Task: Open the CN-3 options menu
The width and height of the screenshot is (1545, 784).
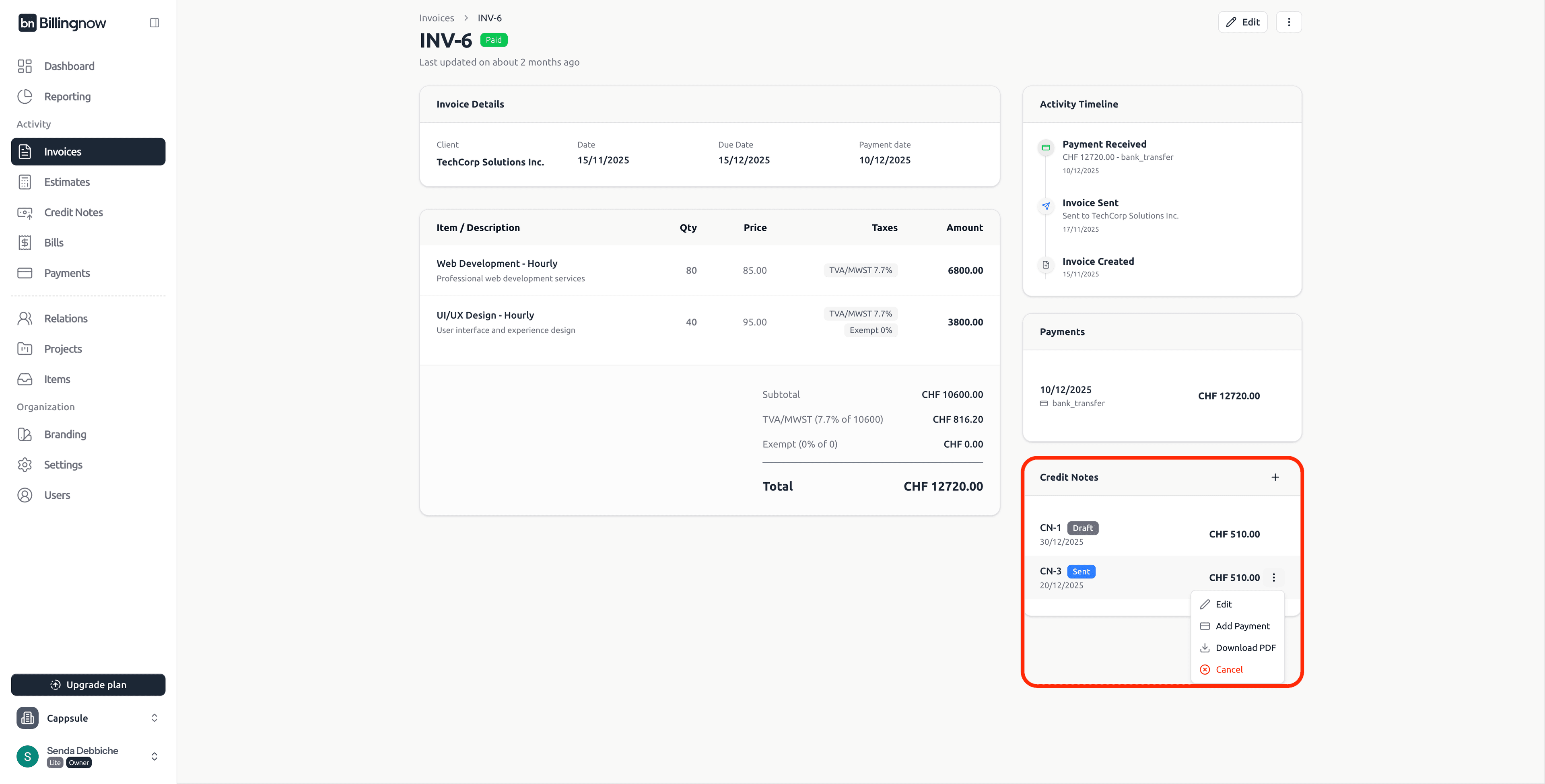Action: point(1273,577)
